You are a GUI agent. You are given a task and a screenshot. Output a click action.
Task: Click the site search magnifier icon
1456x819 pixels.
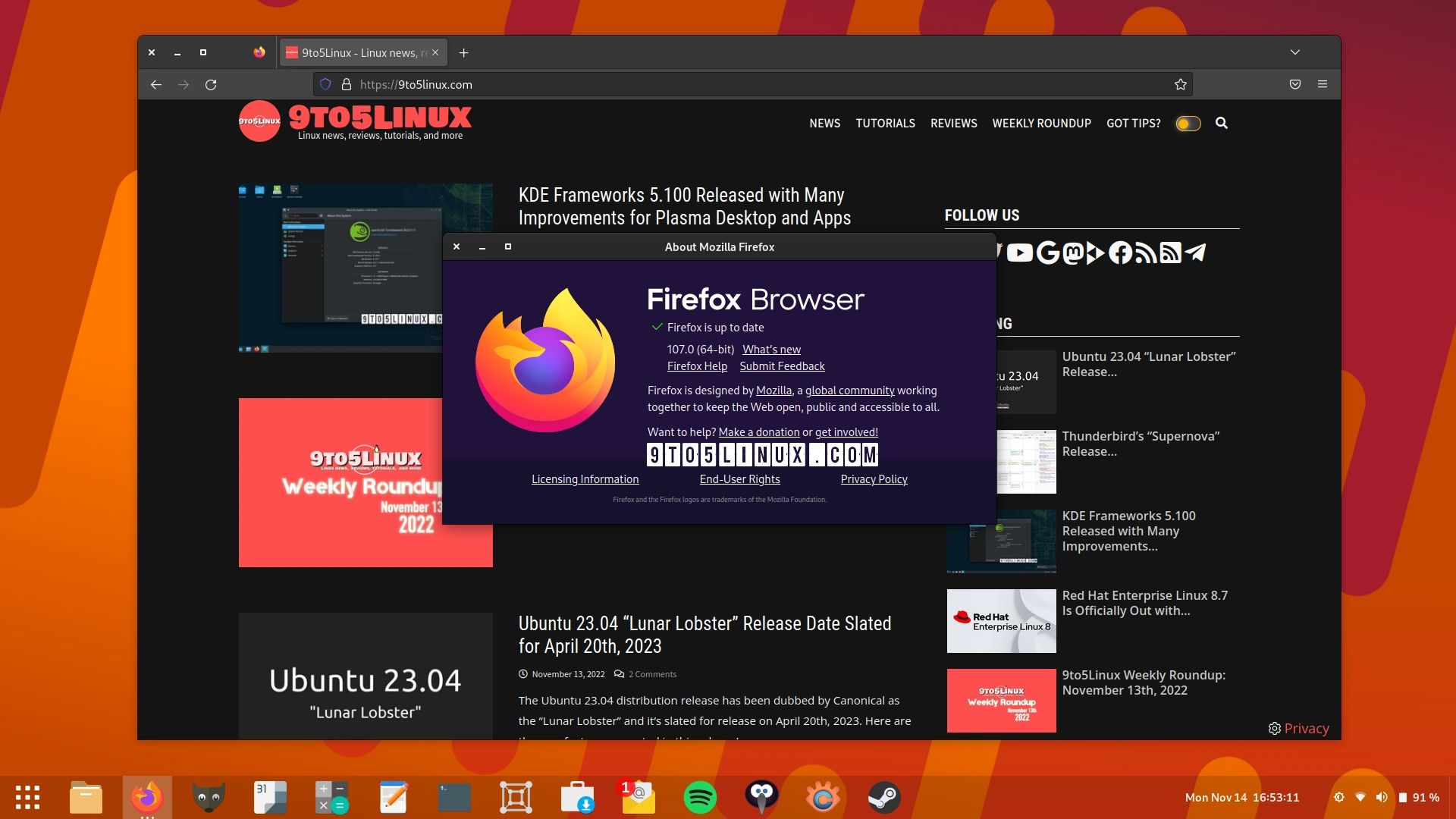point(1221,123)
